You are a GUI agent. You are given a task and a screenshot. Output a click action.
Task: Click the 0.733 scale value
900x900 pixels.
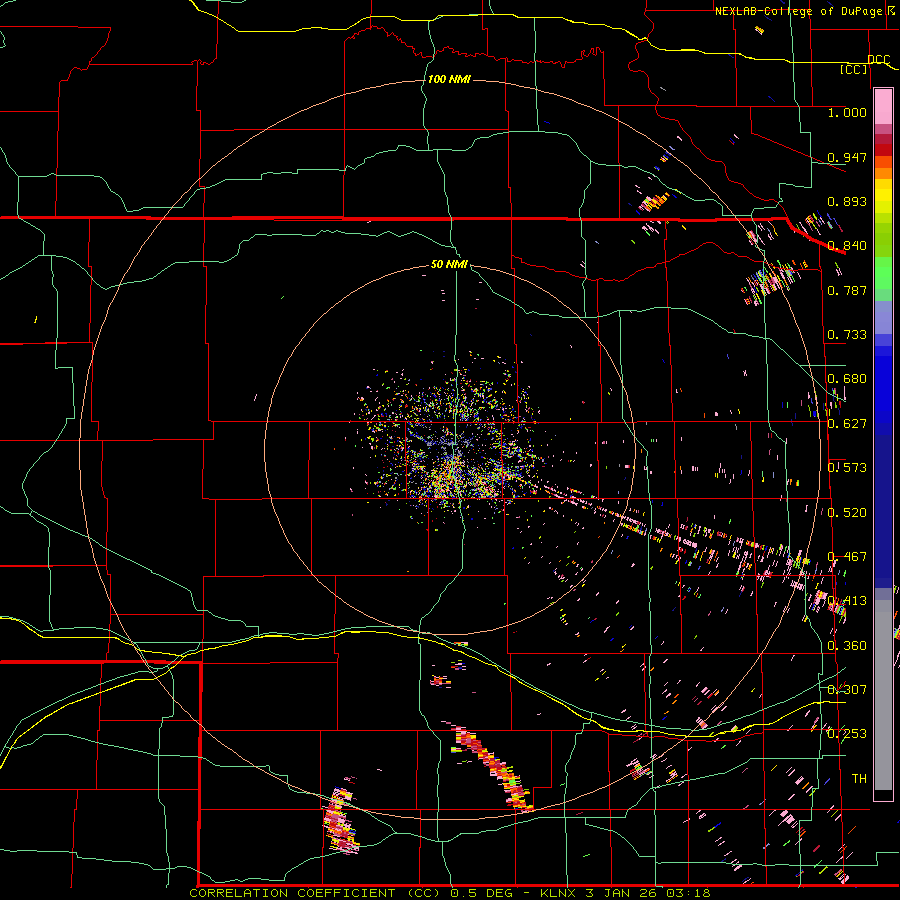tap(847, 335)
